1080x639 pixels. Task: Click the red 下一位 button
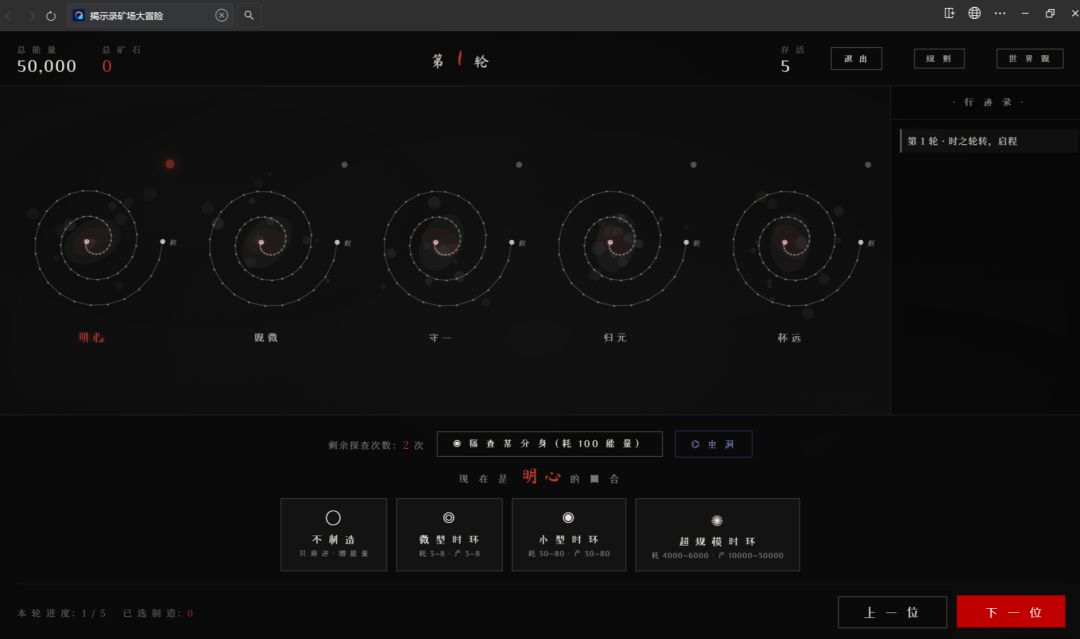pyautogui.click(x=1010, y=611)
